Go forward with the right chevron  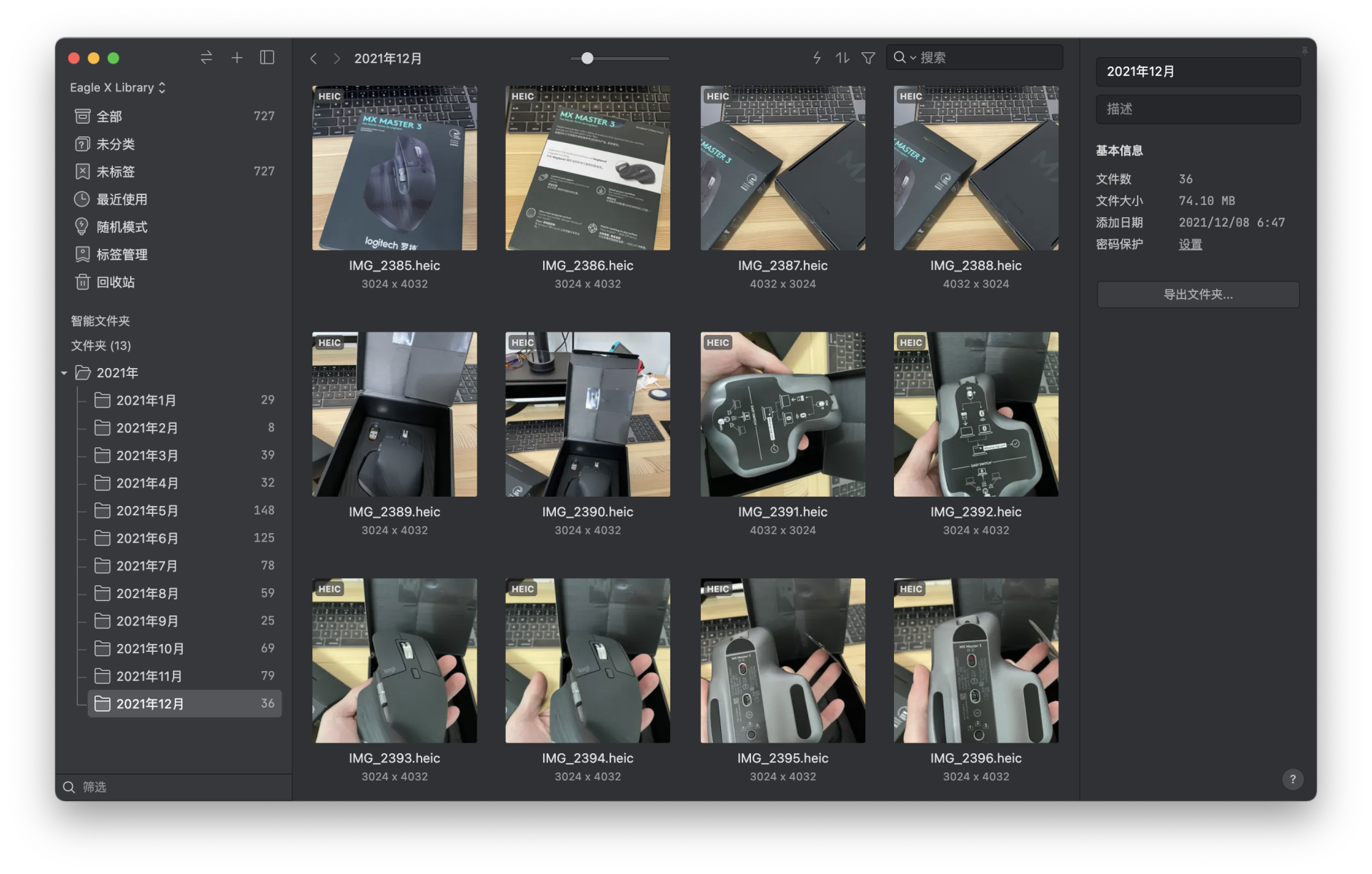coord(337,59)
